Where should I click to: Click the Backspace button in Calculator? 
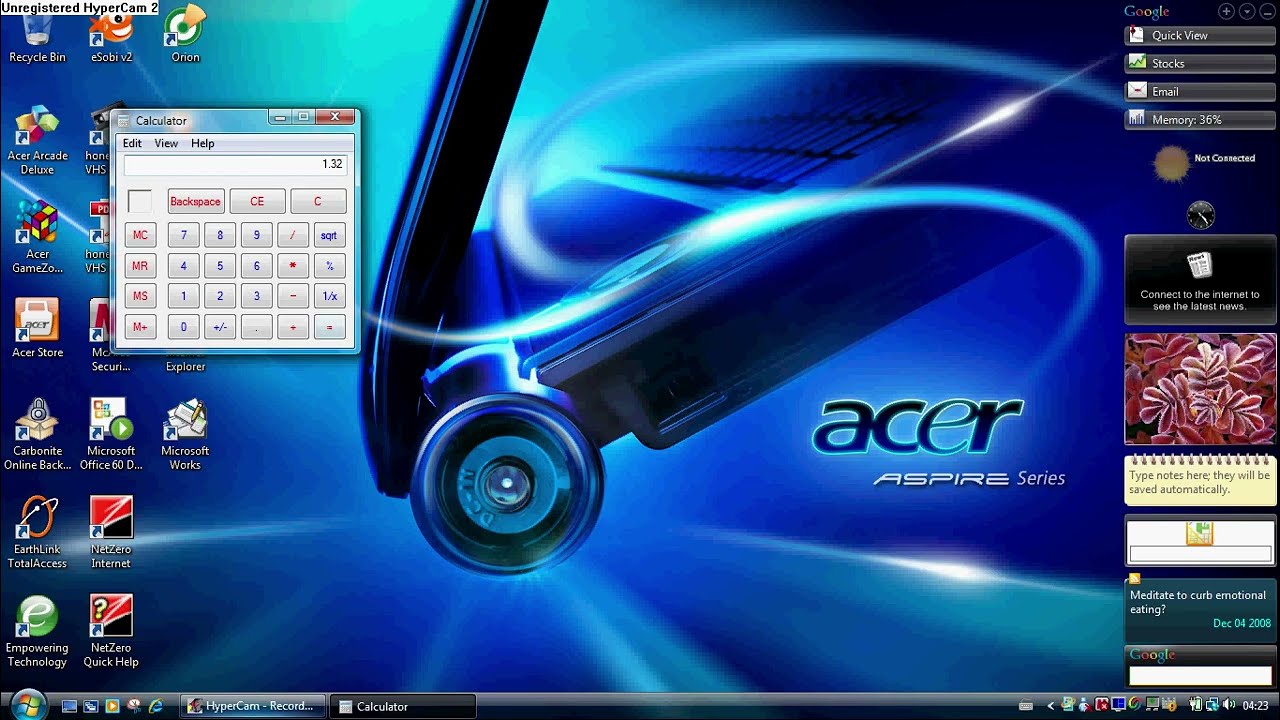196,202
